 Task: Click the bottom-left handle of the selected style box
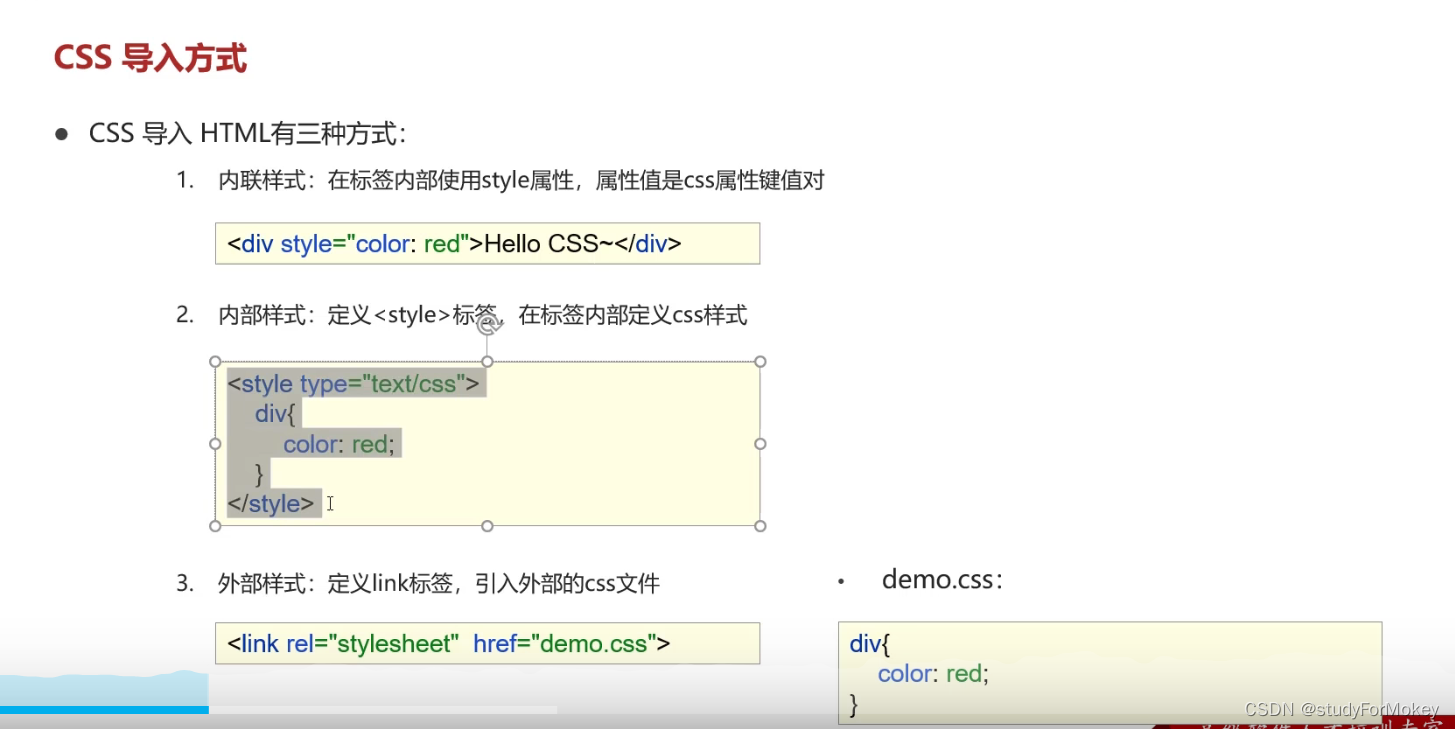(x=215, y=525)
